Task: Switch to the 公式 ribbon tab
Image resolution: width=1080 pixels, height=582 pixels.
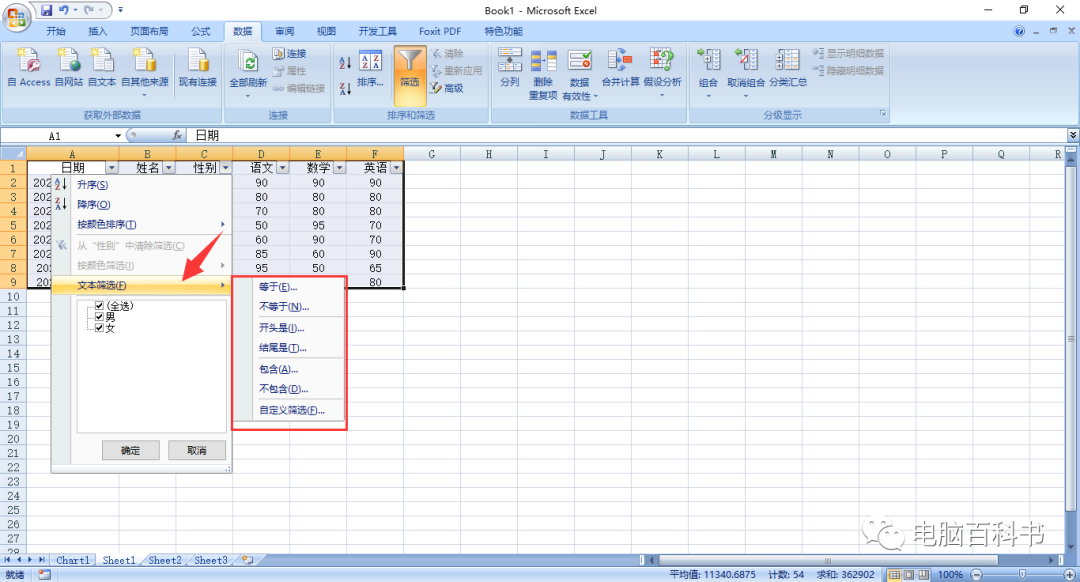Action: point(201,32)
